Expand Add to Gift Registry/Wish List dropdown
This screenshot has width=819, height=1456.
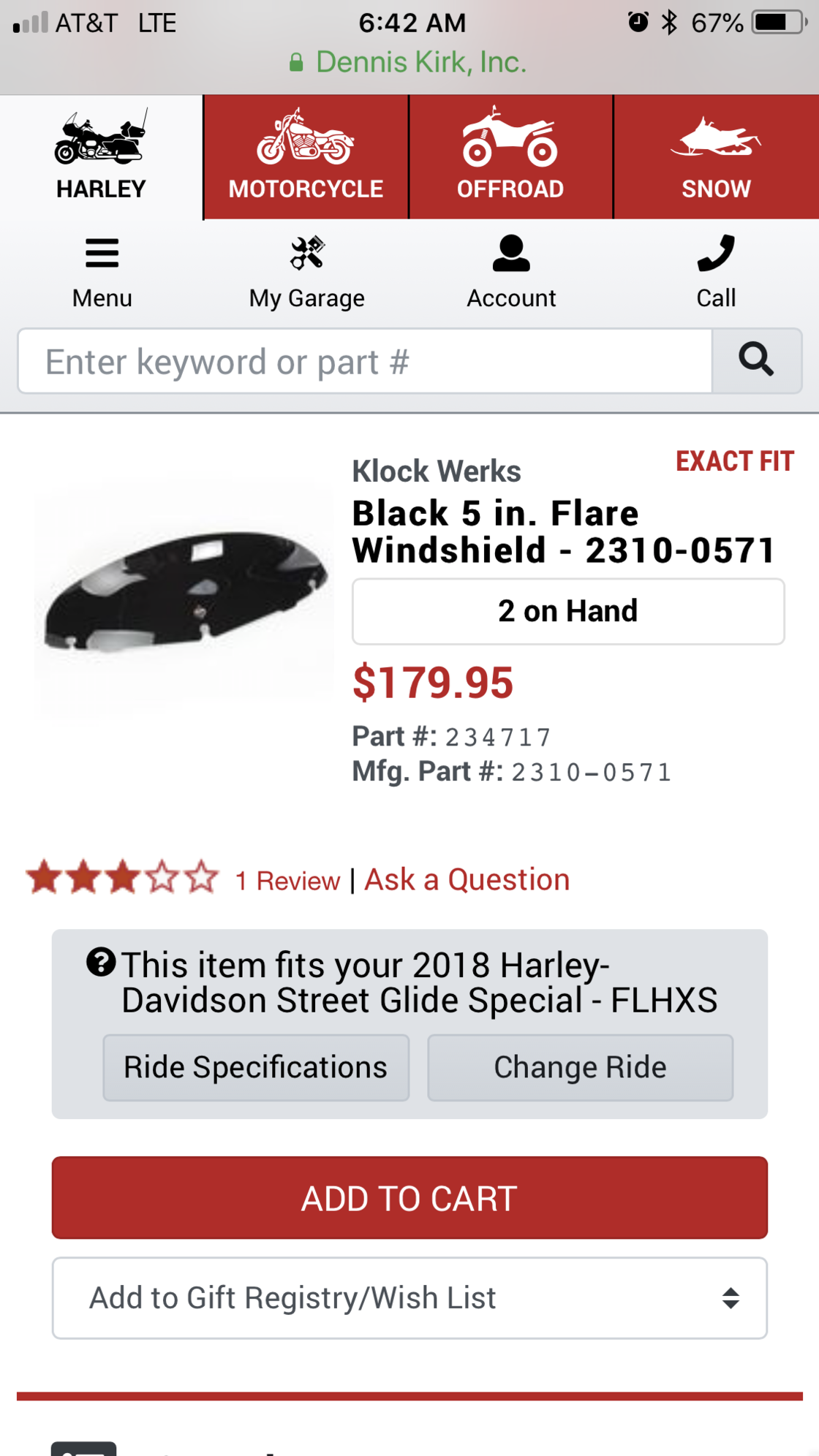tap(409, 1298)
